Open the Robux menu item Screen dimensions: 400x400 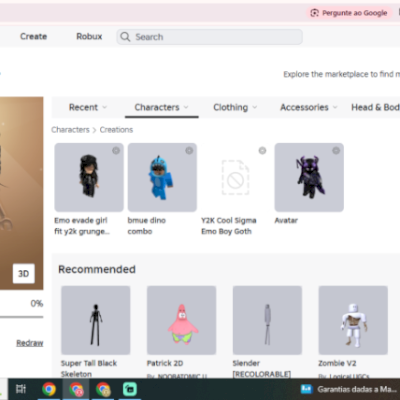tap(89, 36)
